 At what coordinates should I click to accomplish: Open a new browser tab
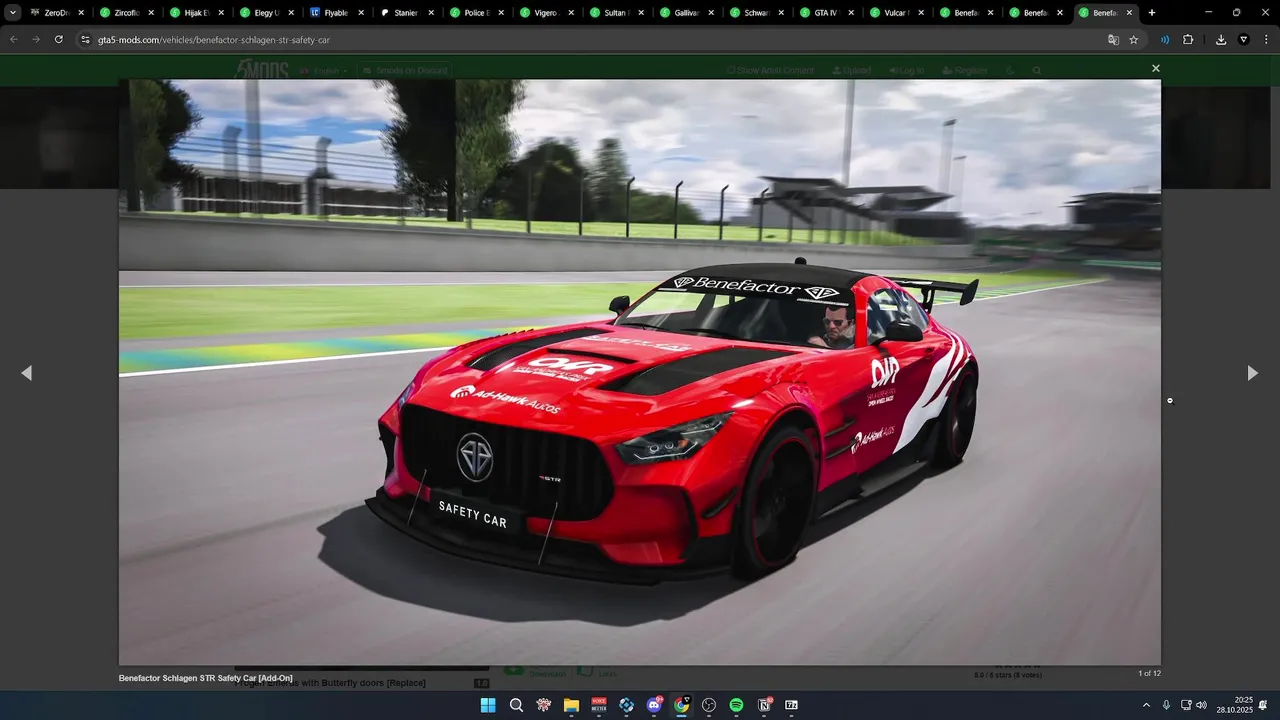click(x=1152, y=13)
